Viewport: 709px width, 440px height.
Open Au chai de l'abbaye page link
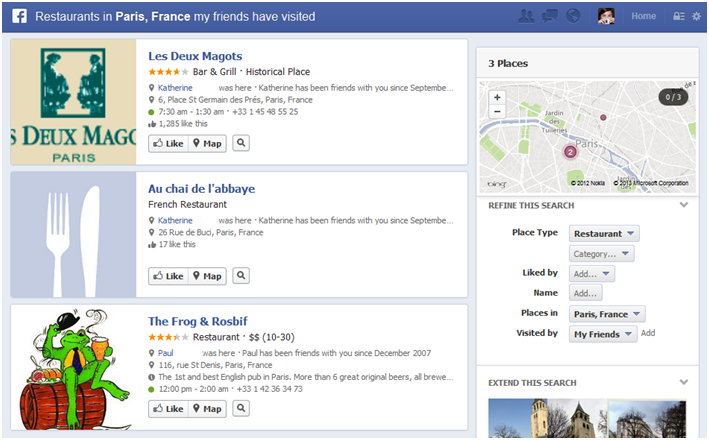click(201, 189)
